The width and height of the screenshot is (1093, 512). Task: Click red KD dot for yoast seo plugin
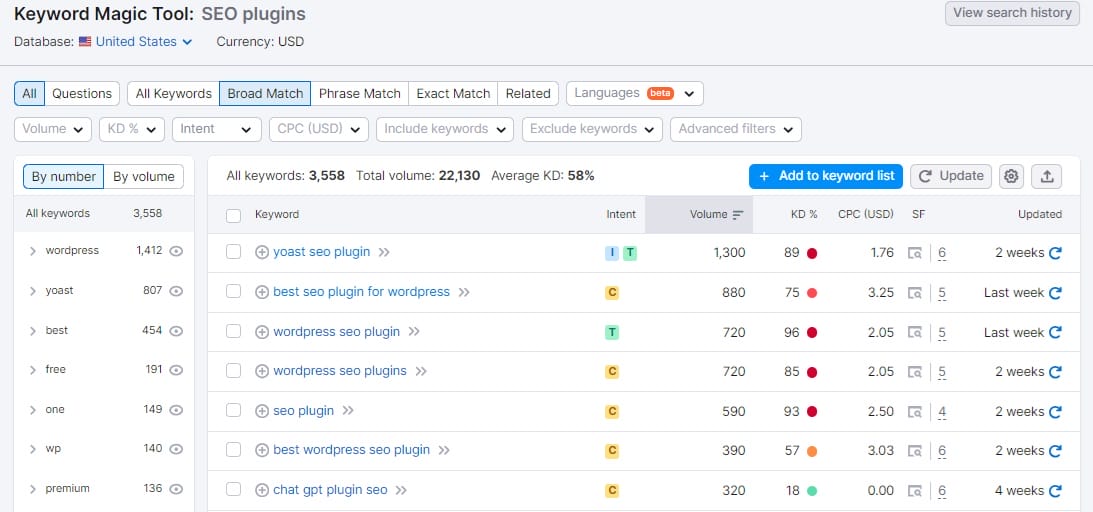[x=811, y=253]
